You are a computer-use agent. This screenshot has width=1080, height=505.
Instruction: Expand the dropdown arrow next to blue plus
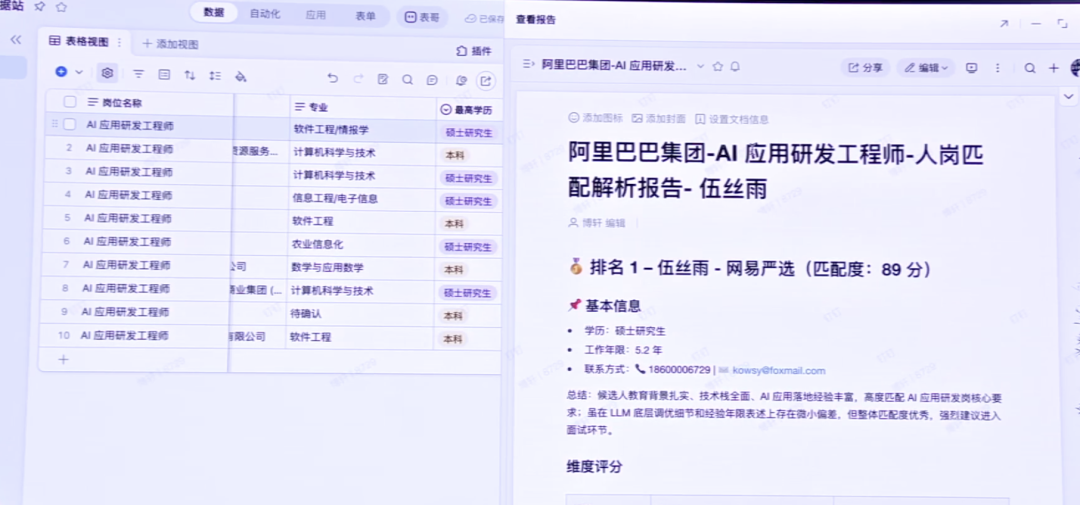pyautogui.click(x=79, y=72)
